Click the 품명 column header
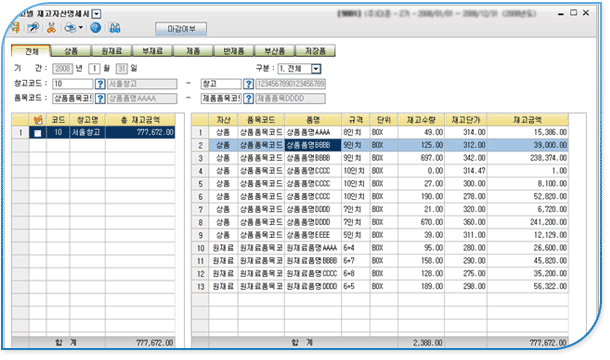The image size is (610, 360). coord(313,120)
